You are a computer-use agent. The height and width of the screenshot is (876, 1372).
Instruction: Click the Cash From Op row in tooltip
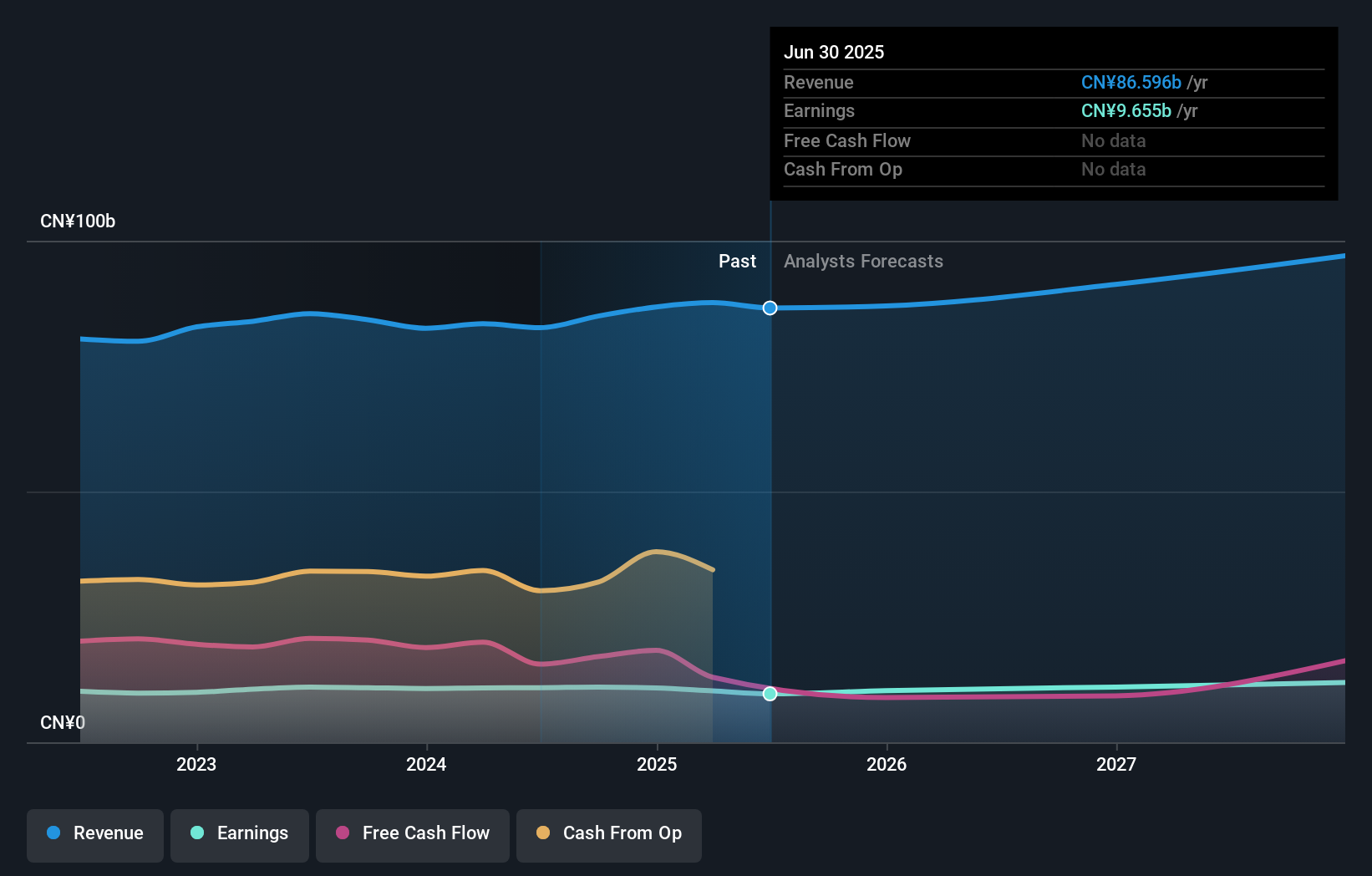coord(1054,169)
